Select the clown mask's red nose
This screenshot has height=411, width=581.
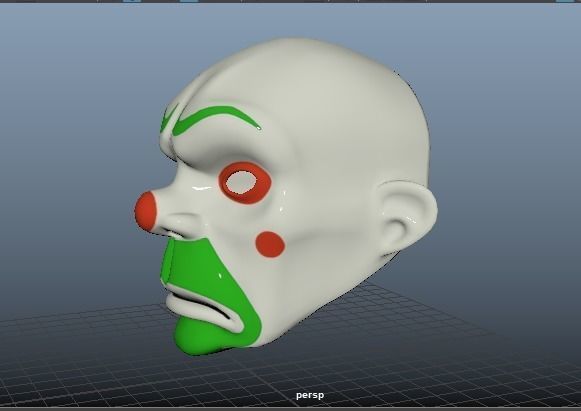click(x=146, y=211)
